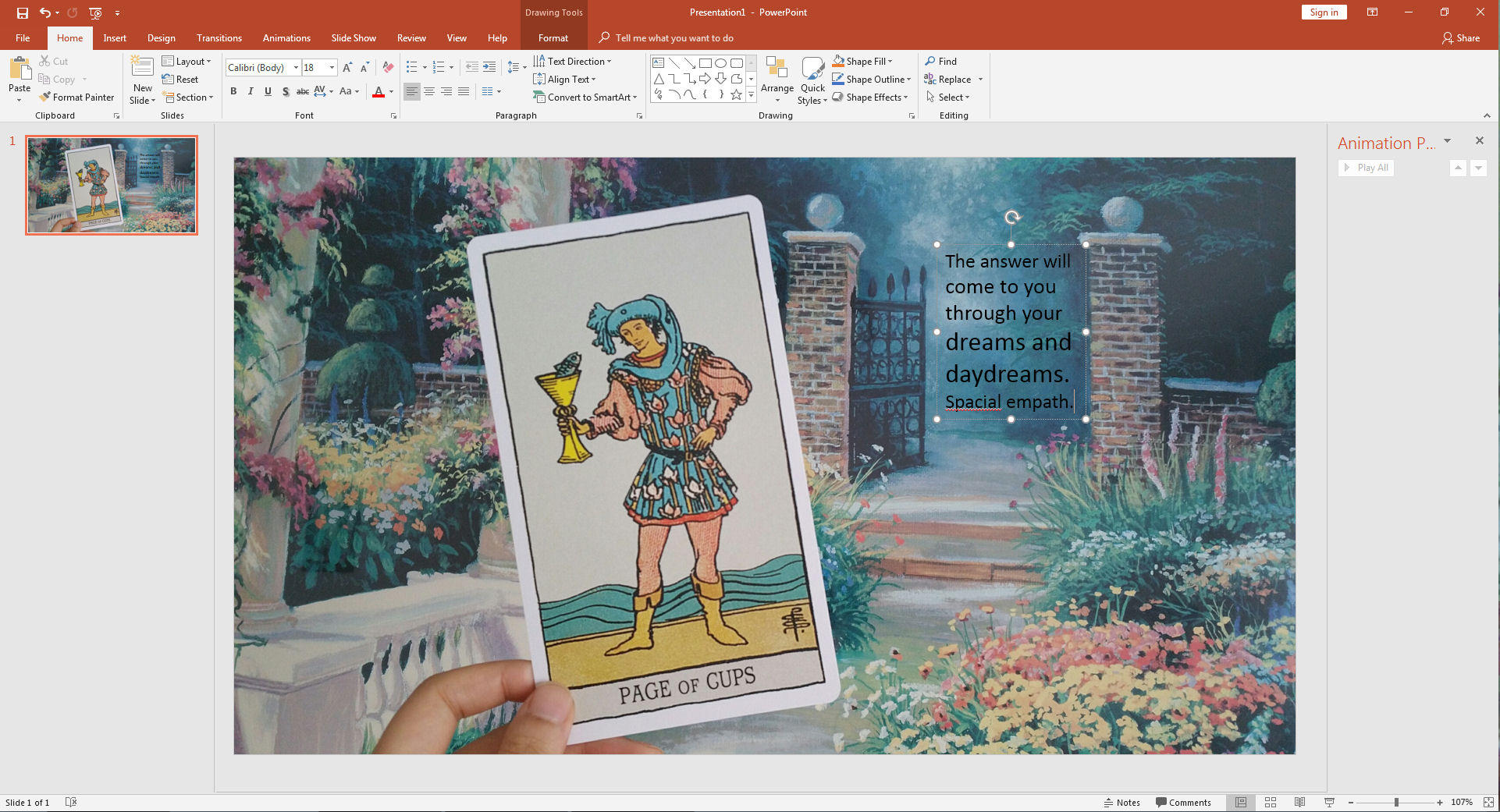Open the Shape Fill dropdown
The image size is (1500, 812).
(x=890, y=62)
